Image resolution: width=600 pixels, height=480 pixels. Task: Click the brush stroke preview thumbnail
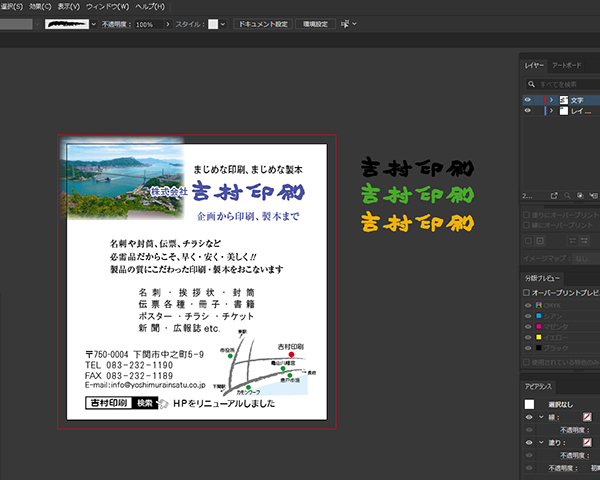tap(67, 24)
